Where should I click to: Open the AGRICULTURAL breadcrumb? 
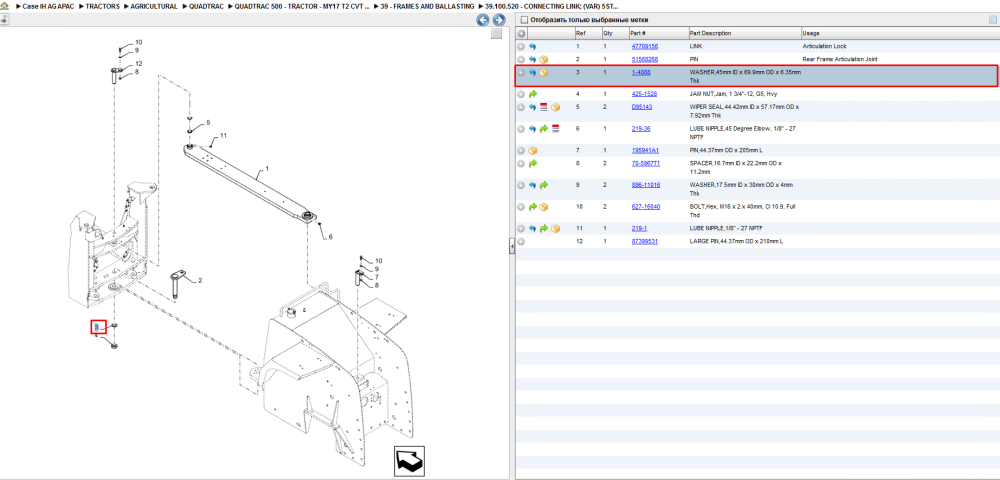(154, 6)
